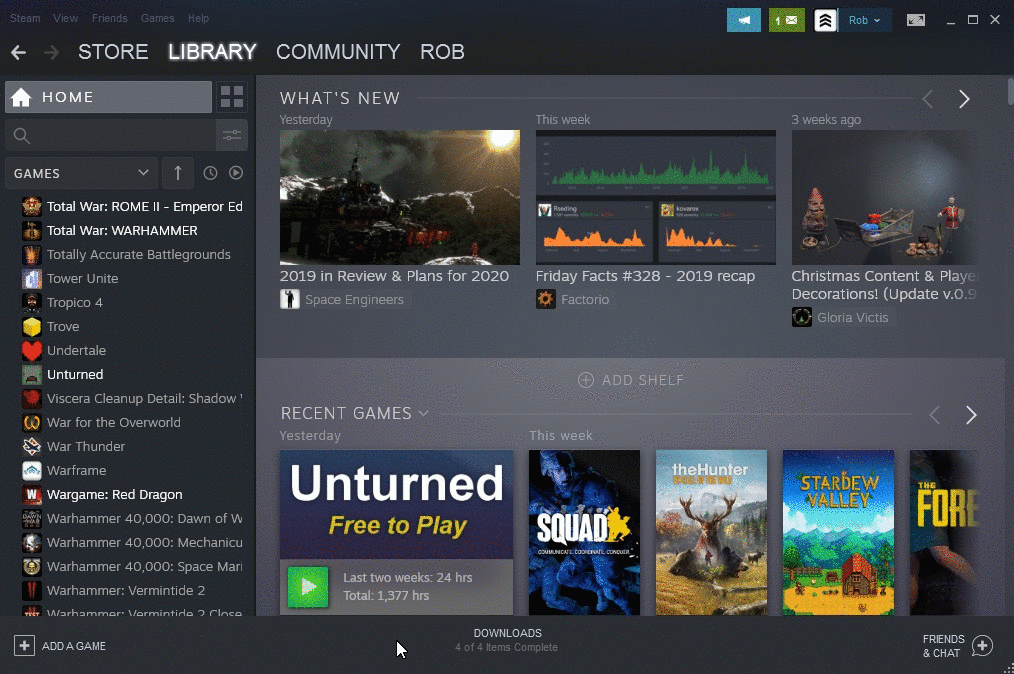This screenshot has height=674, width=1014.
Task: Open the Games menu
Action: (158, 18)
